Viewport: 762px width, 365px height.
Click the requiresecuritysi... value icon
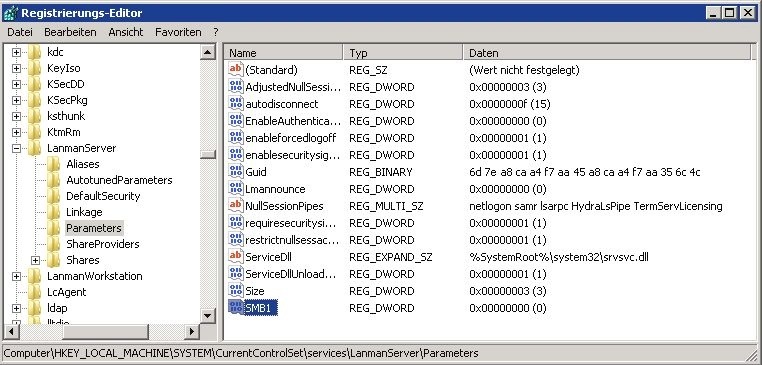[236, 223]
